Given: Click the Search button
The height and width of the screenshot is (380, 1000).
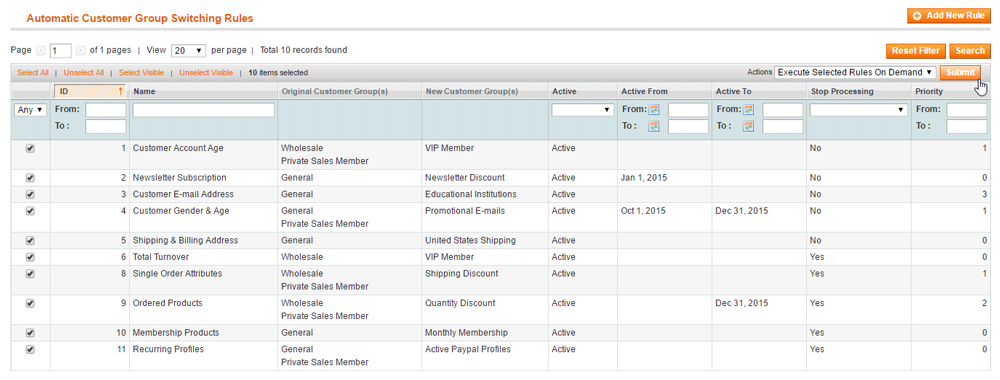Looking at the screenshot, I should [x=970, y=51].
